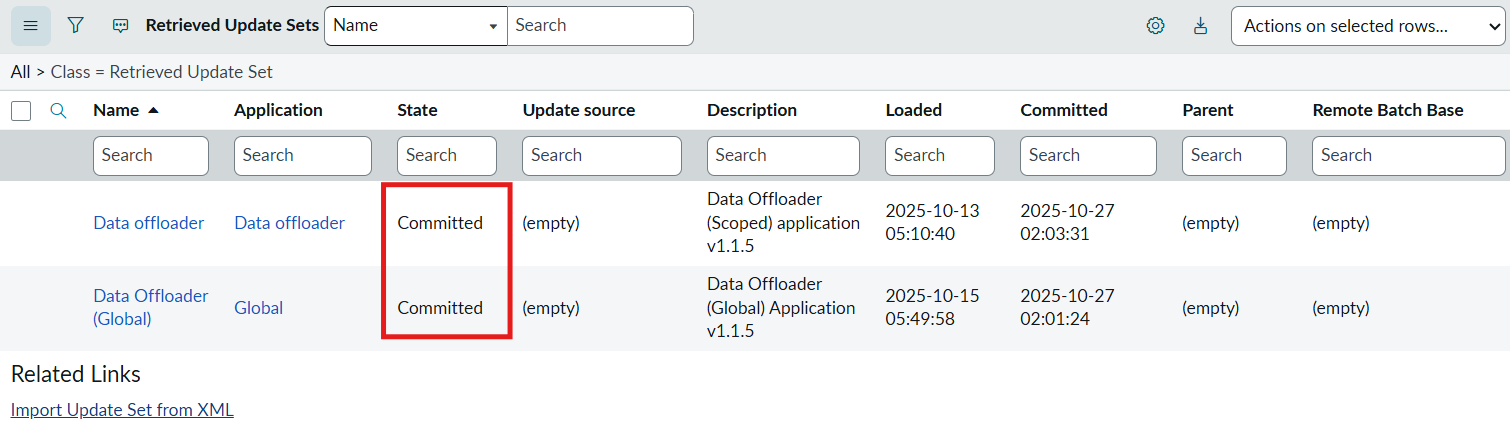The width and height of the screenshot is (1510, 433).
Task: Click the Parent column search field
Action: pos(1234,156)
